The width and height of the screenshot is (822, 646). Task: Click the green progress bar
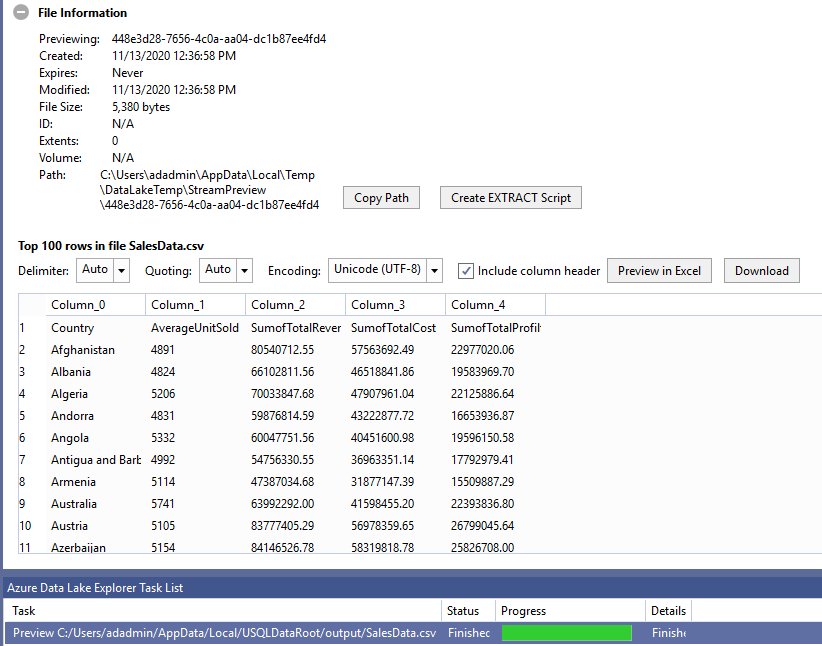pos(566,633)
